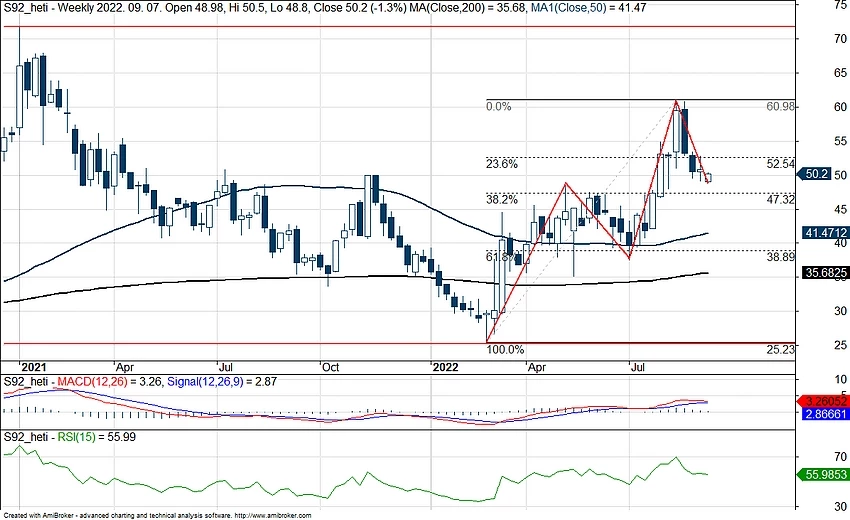Select the 41.4712 MA50 value label
The image size is (850, 520).
pos(825,233)
